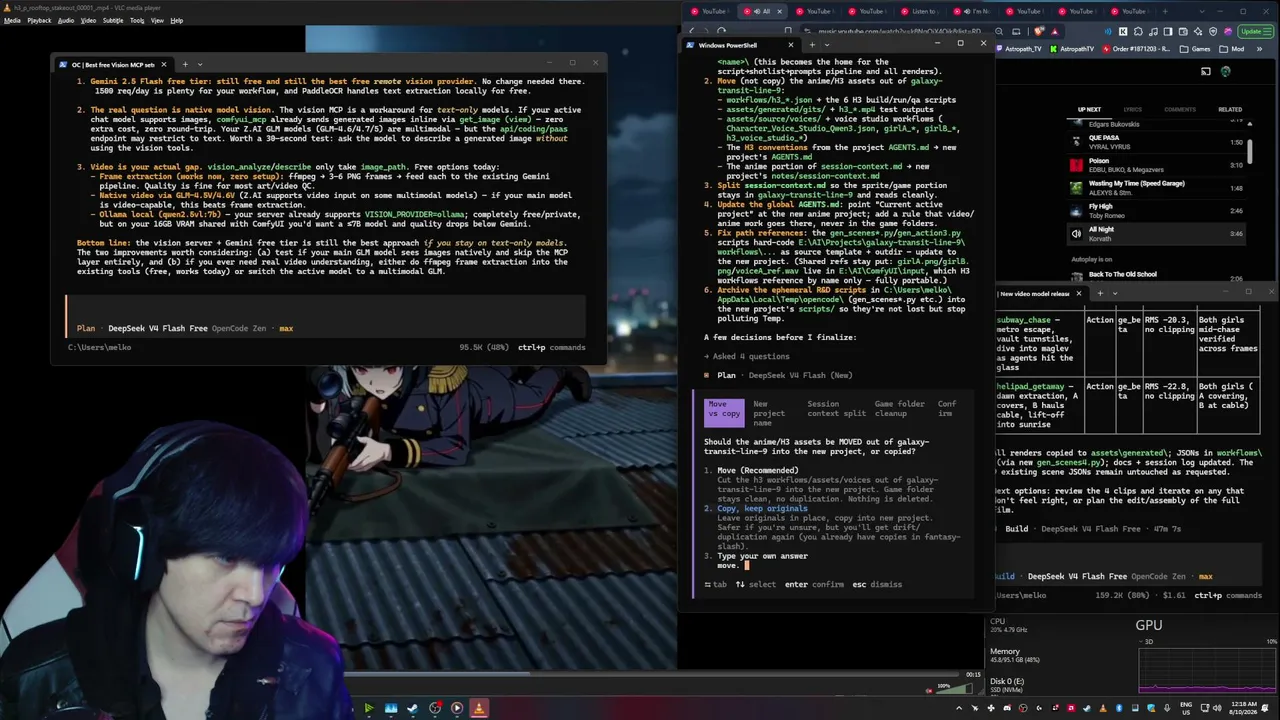Open the Tools menu in VLC

pyautogui.click(x=137, y=20)
